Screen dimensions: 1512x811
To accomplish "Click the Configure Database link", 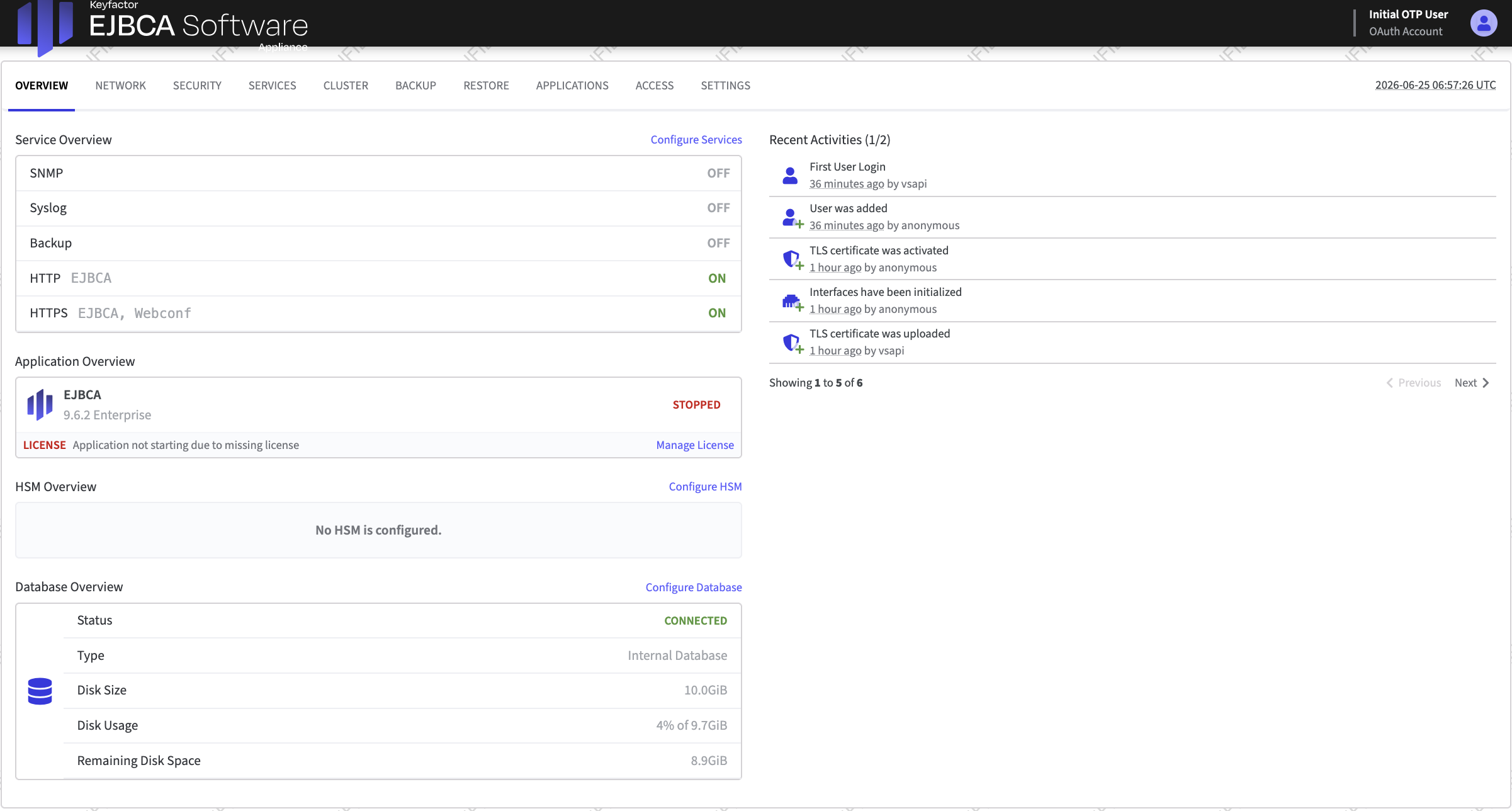I will (x=694, y=587).
